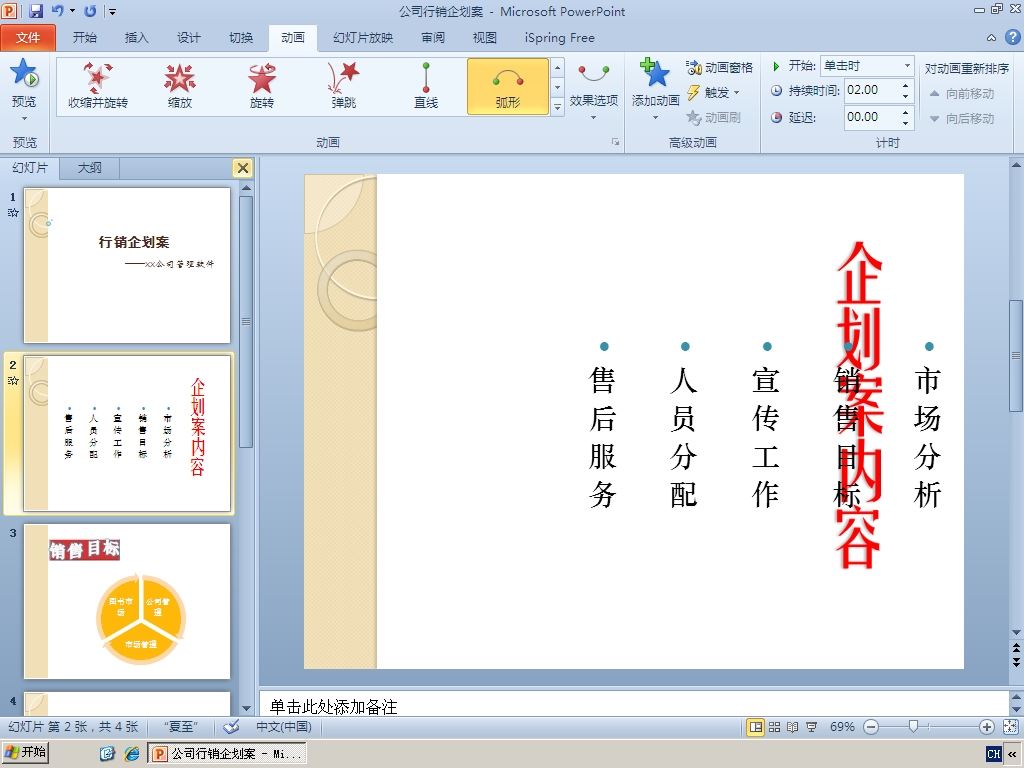Open the Customize Quick Access Toolbar dropdown
The width and height of the screenshot is (1024, 768).
[x=112, y=11]
